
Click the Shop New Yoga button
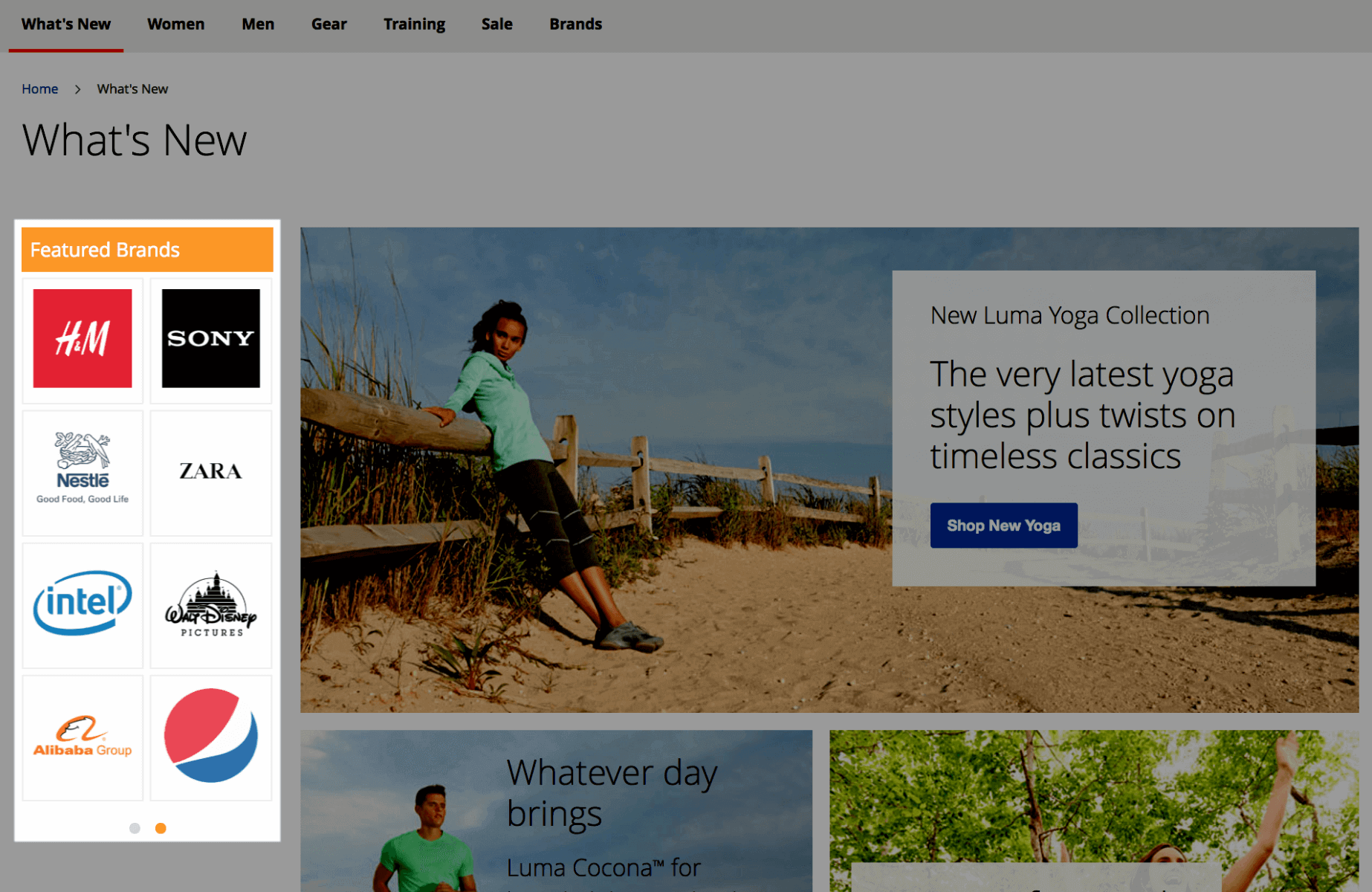pos(1003,526)
